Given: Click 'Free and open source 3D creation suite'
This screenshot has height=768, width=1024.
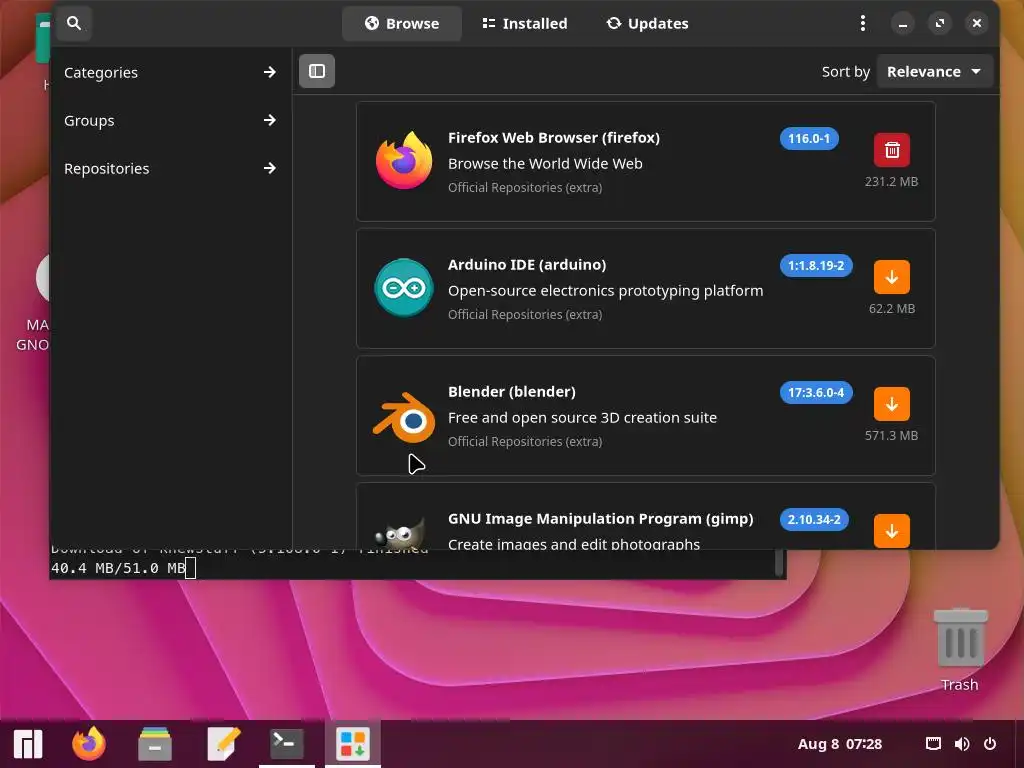Looking at the screenshot, I should click(x=583, y=418).
